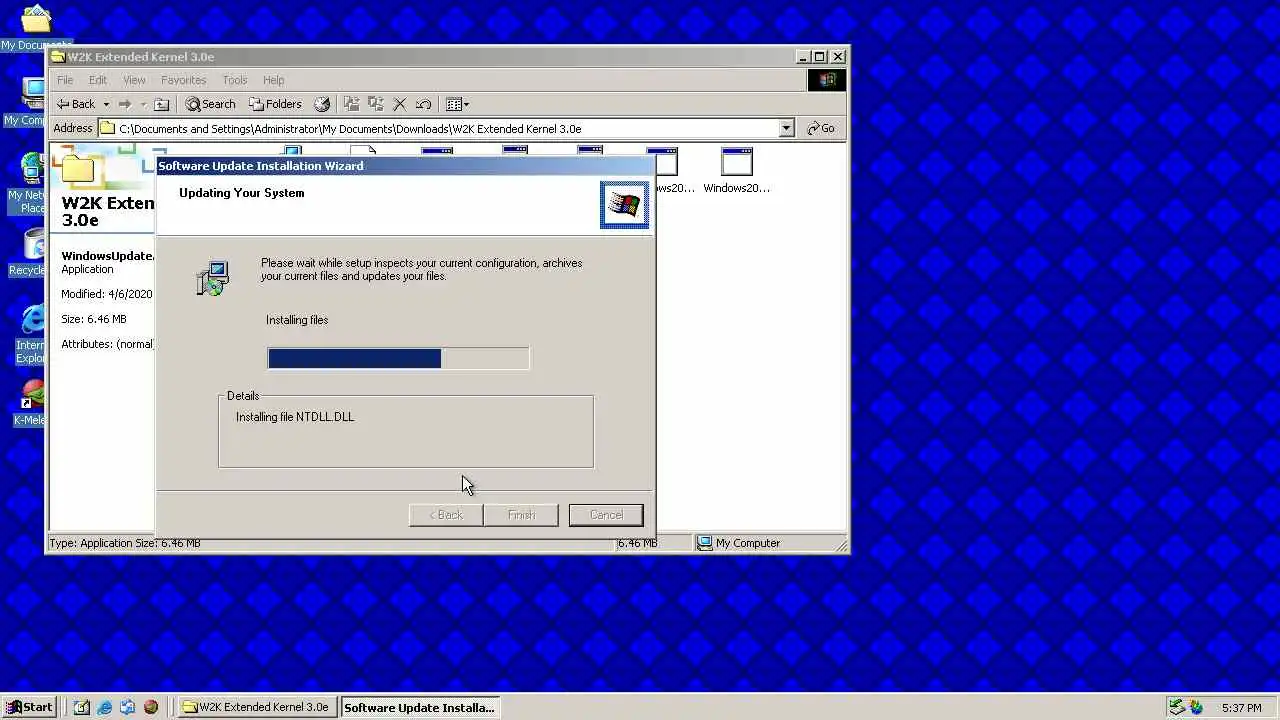
Task: Open the Edit menu
Action: [98, 80]
